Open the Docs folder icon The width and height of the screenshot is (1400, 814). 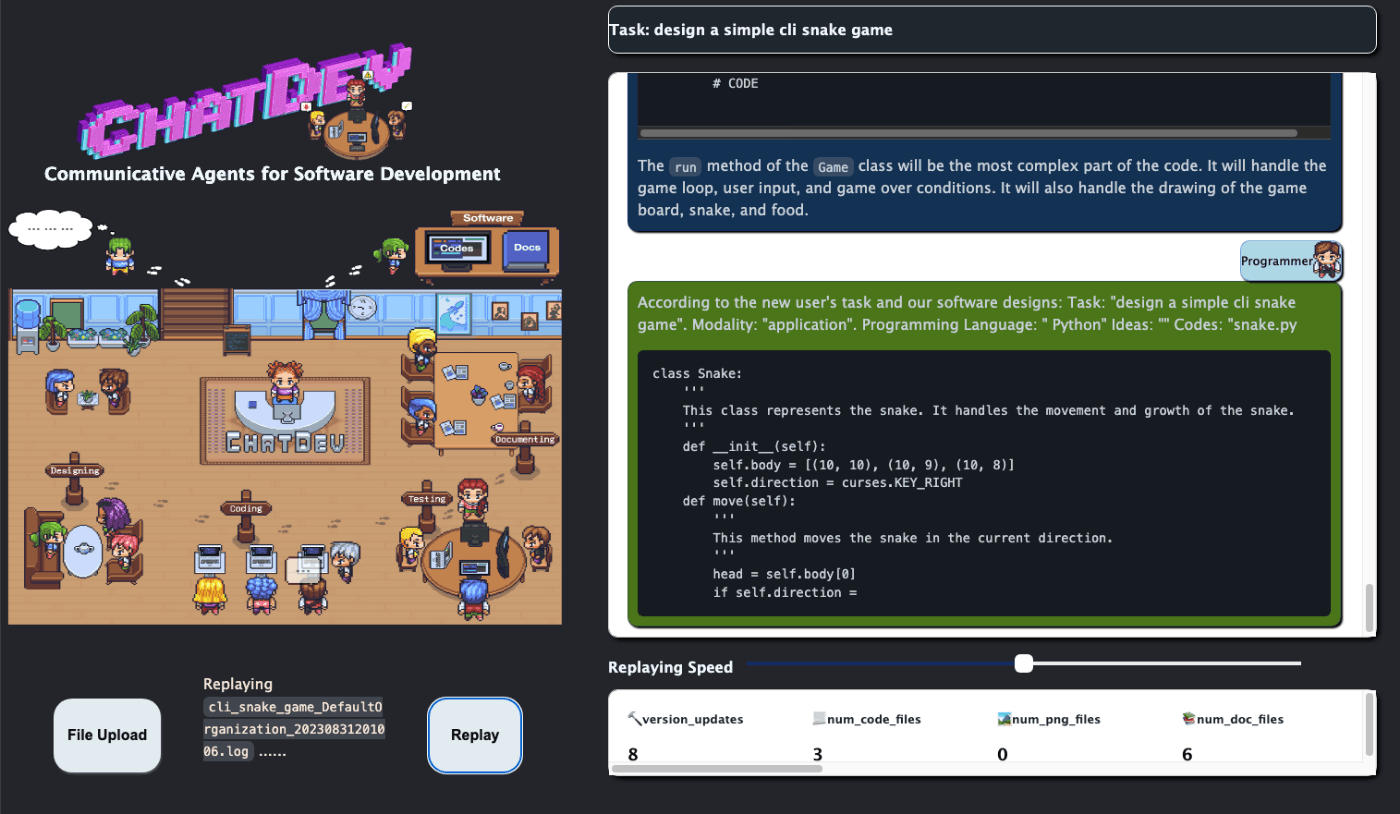pyautogui.click(x=526, y=248)
